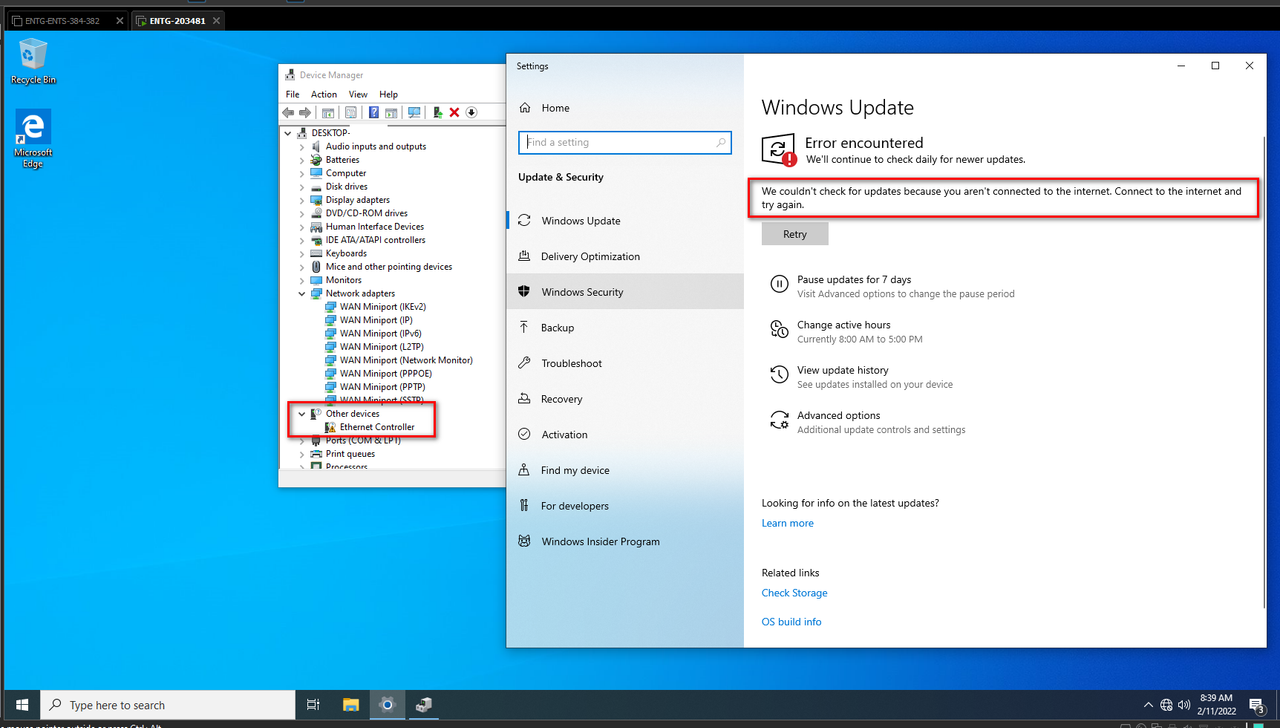1280x728 pixels.
Task: Open File Explorer from the taskbar
Action: 350,705
